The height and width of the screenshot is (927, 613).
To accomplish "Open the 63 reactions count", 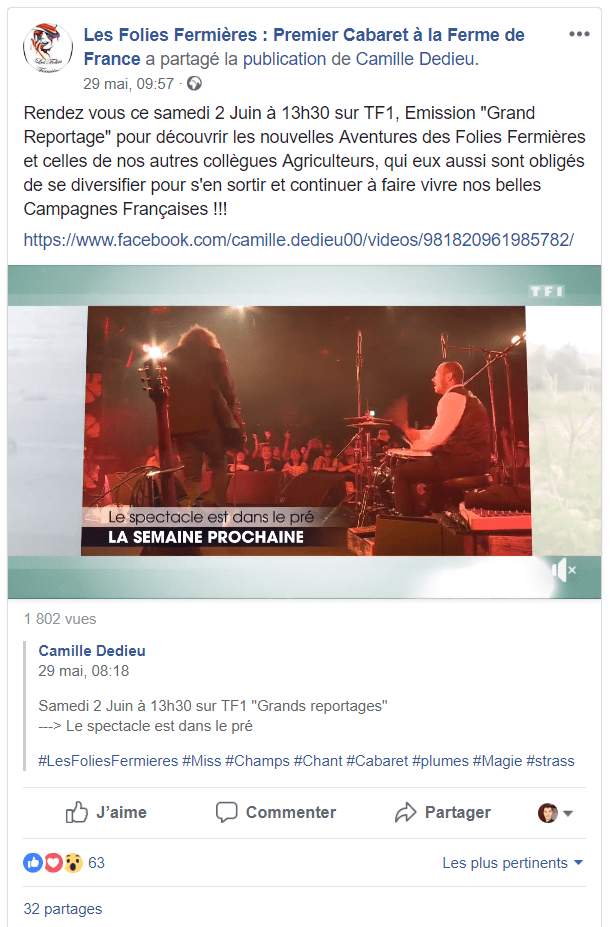I will (96, 863).
